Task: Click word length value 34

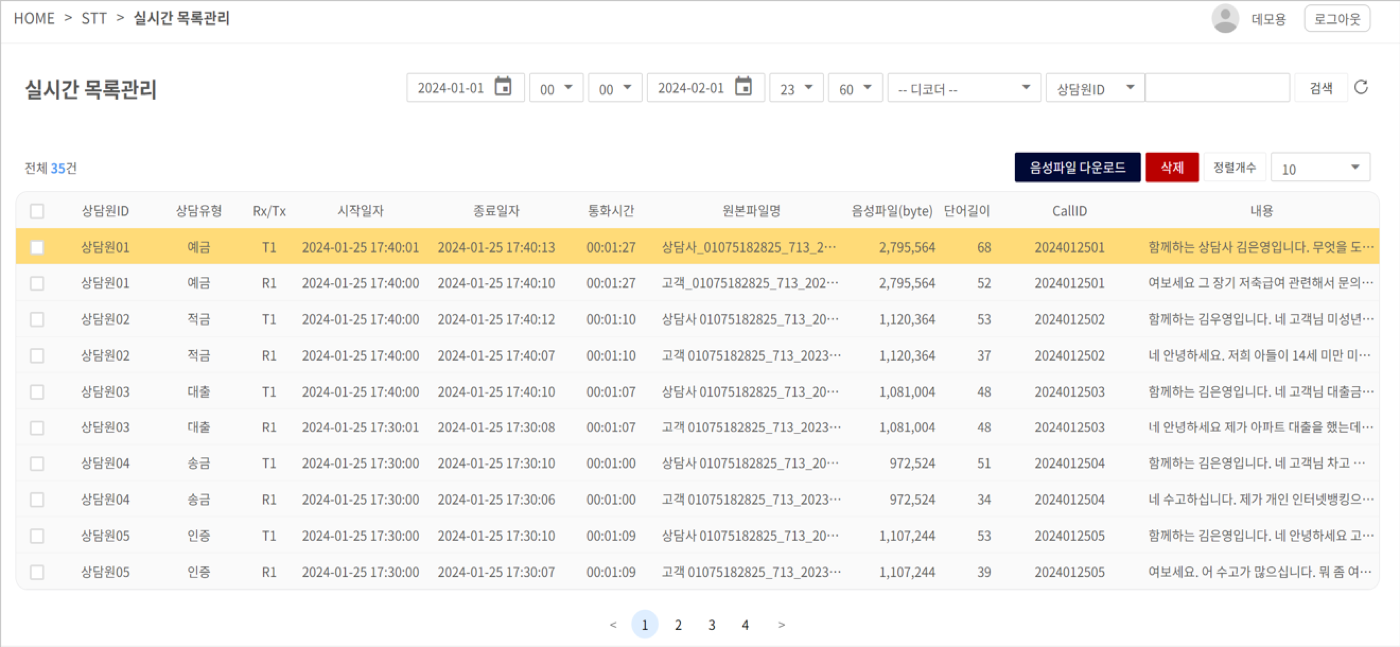Action: click(x=984, y=499)
